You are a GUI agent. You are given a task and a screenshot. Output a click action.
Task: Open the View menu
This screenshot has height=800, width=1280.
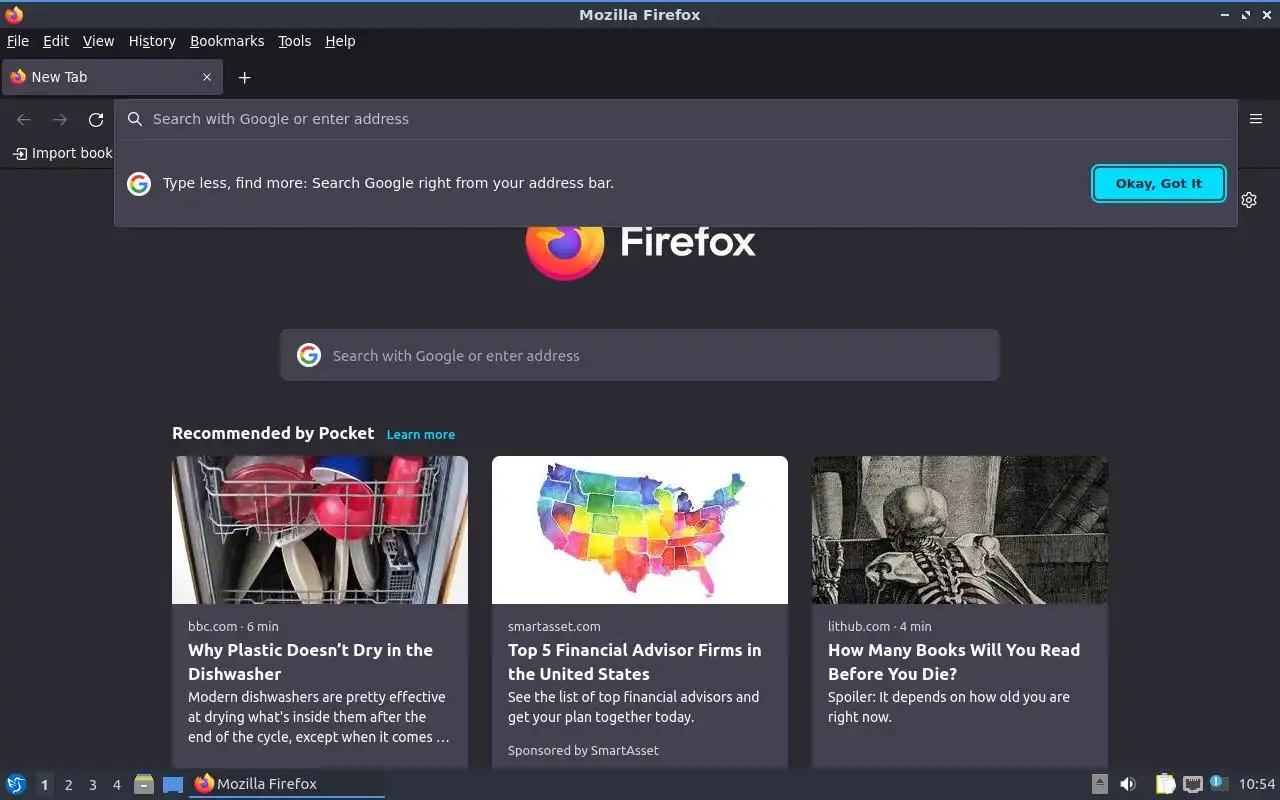[98, 41]
